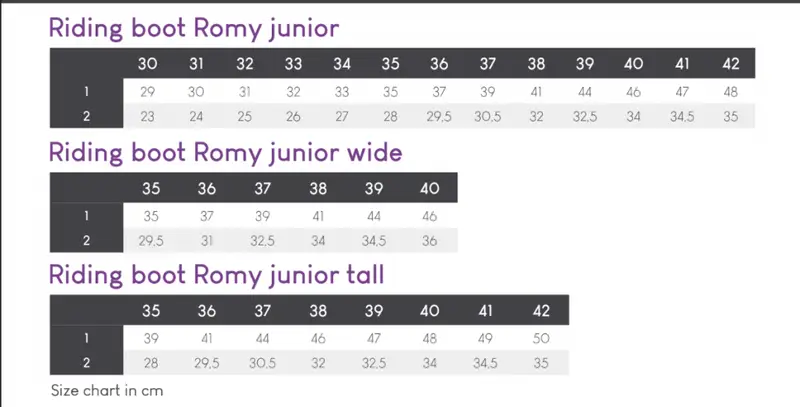Select value 49 in junior tall table

click(x=486, y=337)
